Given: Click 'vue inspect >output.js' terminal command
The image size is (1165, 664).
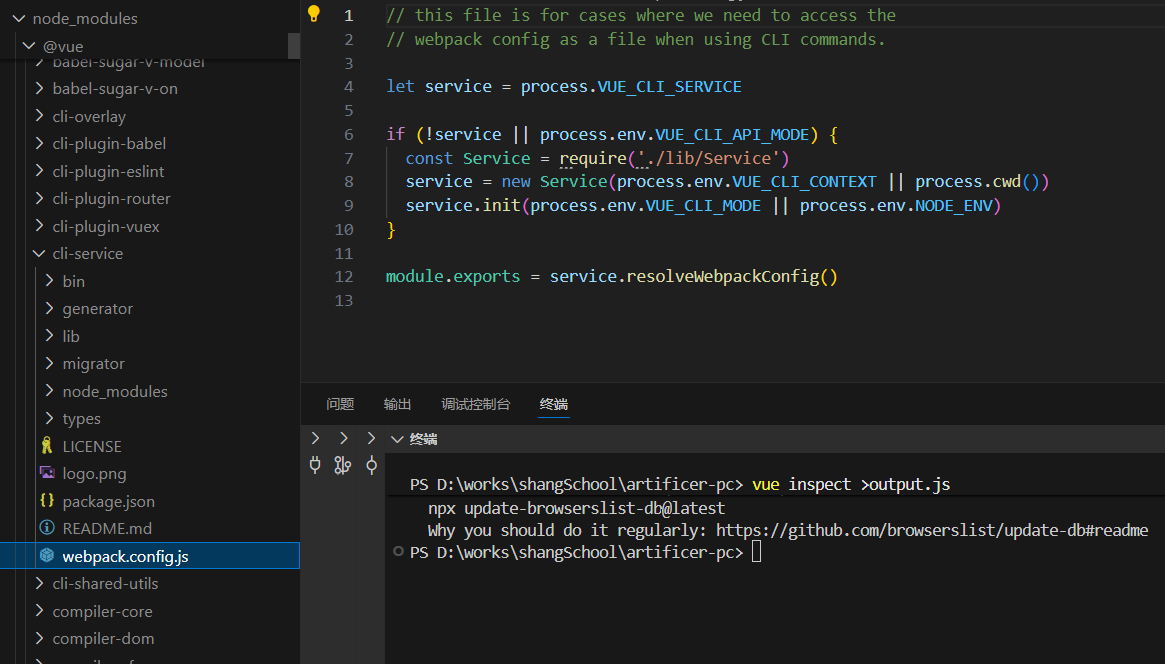Looking at the screenshot, I should (x=851, y=484).
